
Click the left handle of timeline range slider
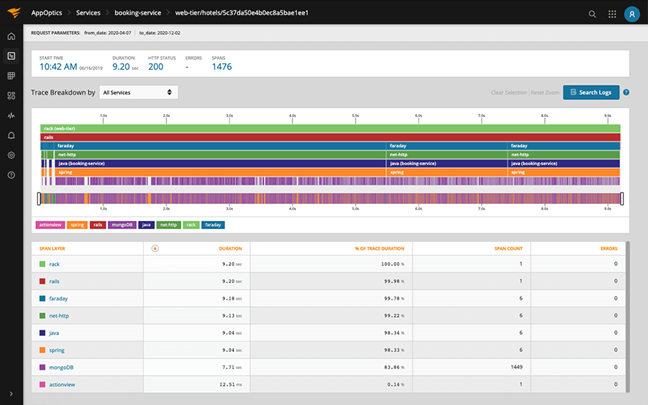(39, 198)
